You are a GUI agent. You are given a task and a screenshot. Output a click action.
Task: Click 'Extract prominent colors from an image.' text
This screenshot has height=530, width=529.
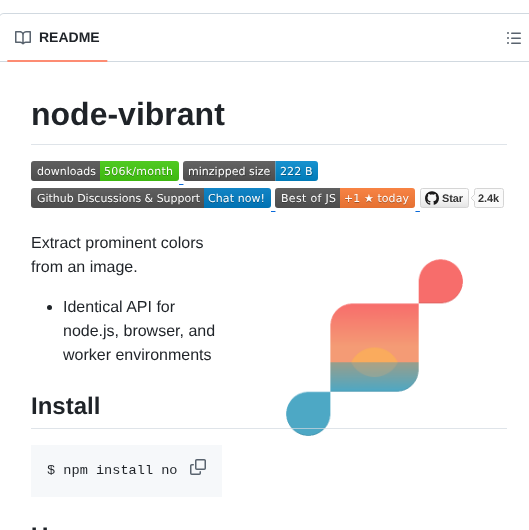pyautogui.click(x=117, y=255)
